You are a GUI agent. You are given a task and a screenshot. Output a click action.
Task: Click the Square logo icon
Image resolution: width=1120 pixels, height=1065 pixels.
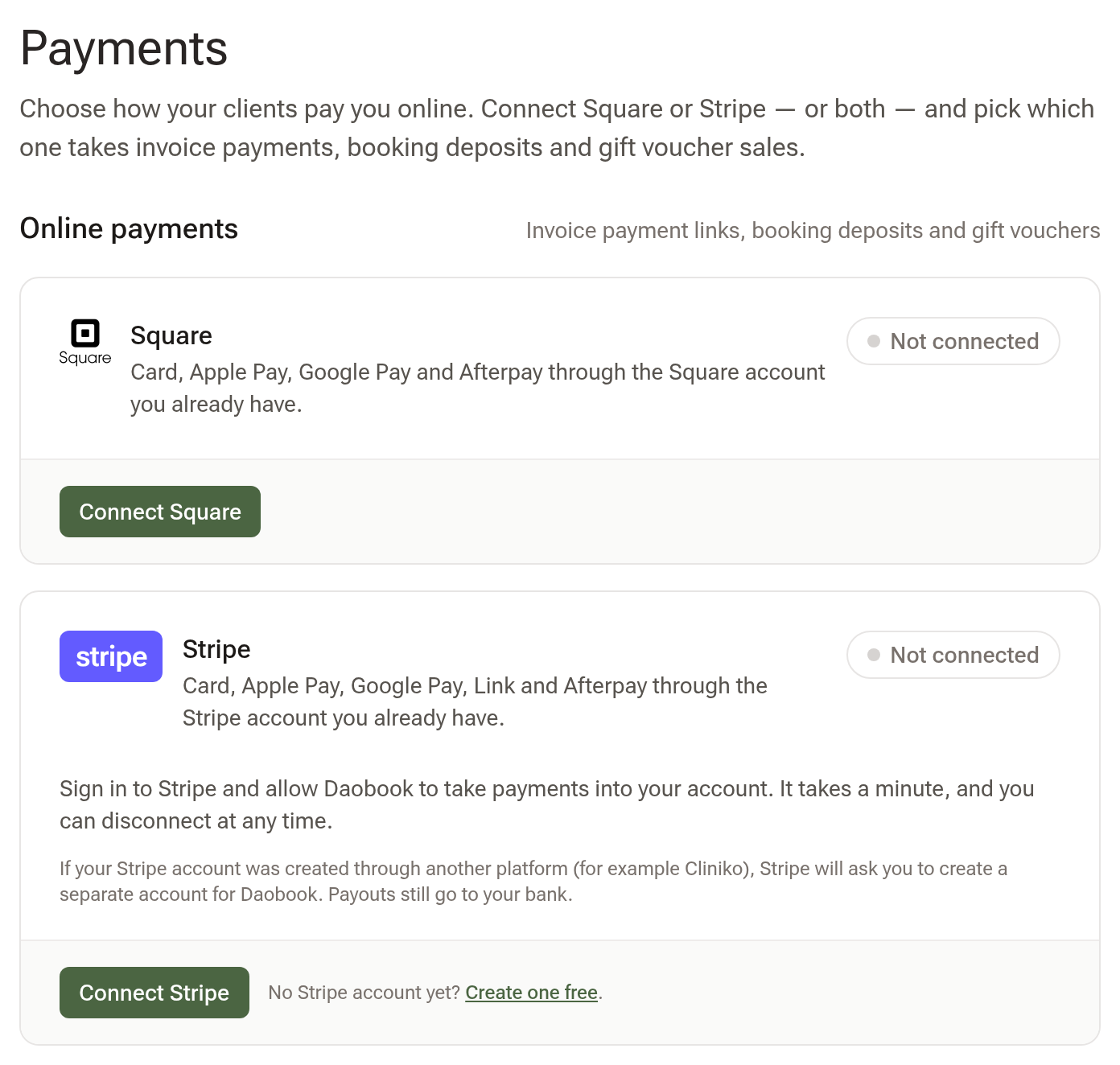pos(85,342)
